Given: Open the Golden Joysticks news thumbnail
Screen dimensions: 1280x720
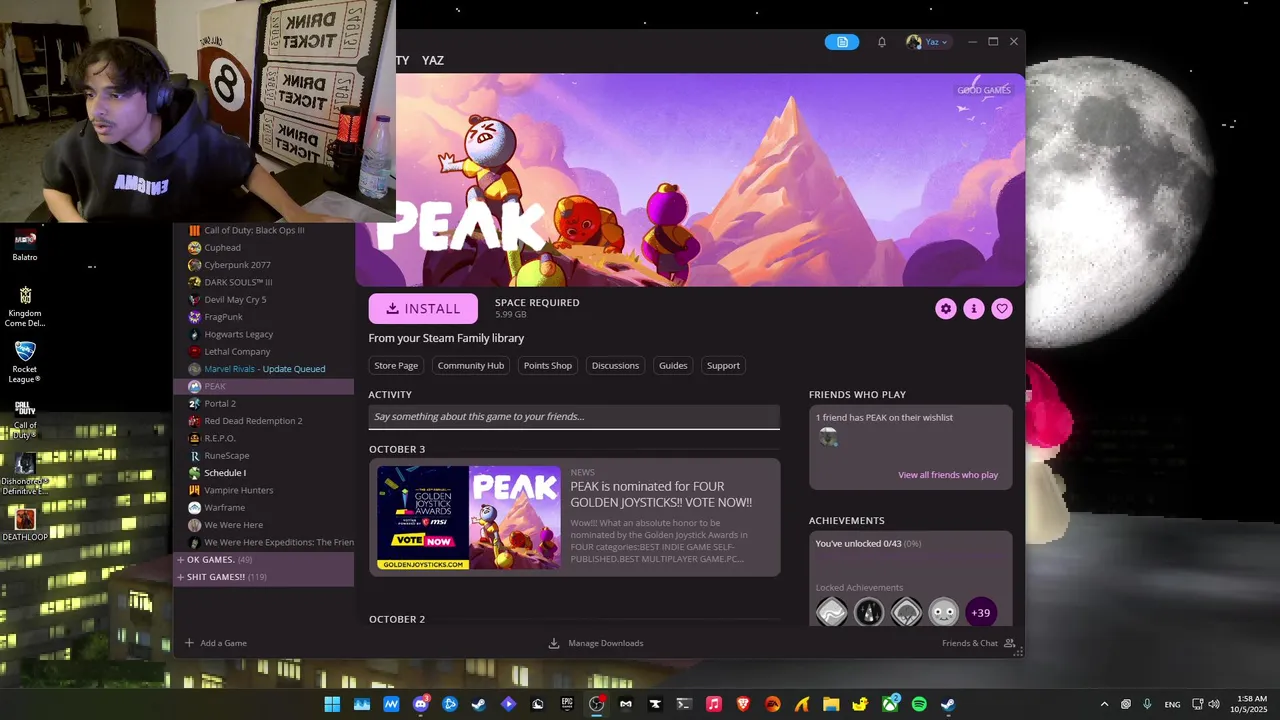Looking at the screenshot, I should 469,518.
